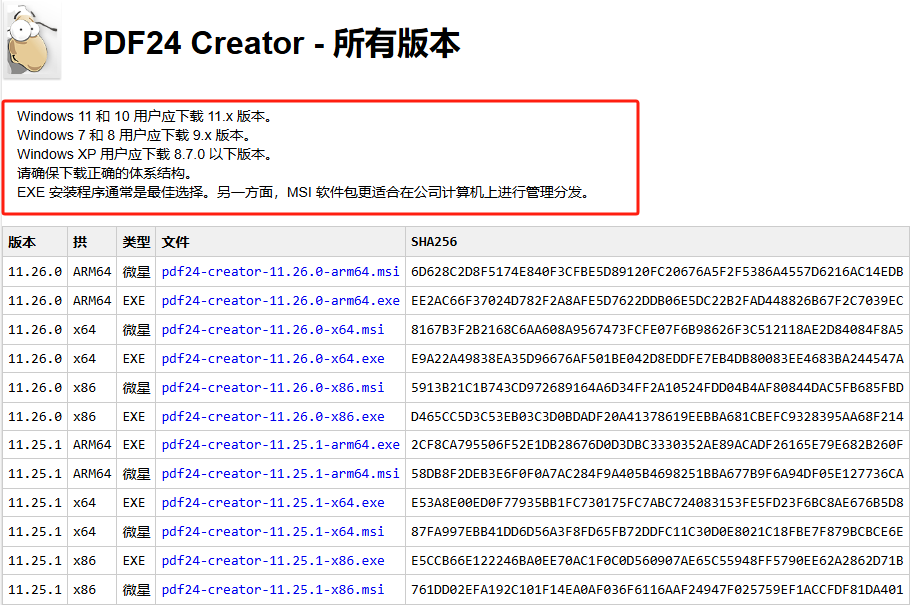The height and width of the screenshot is (605, 912).
Task: Select hash starting with EE2AC66F37024D78
Action: coord(657,301)
